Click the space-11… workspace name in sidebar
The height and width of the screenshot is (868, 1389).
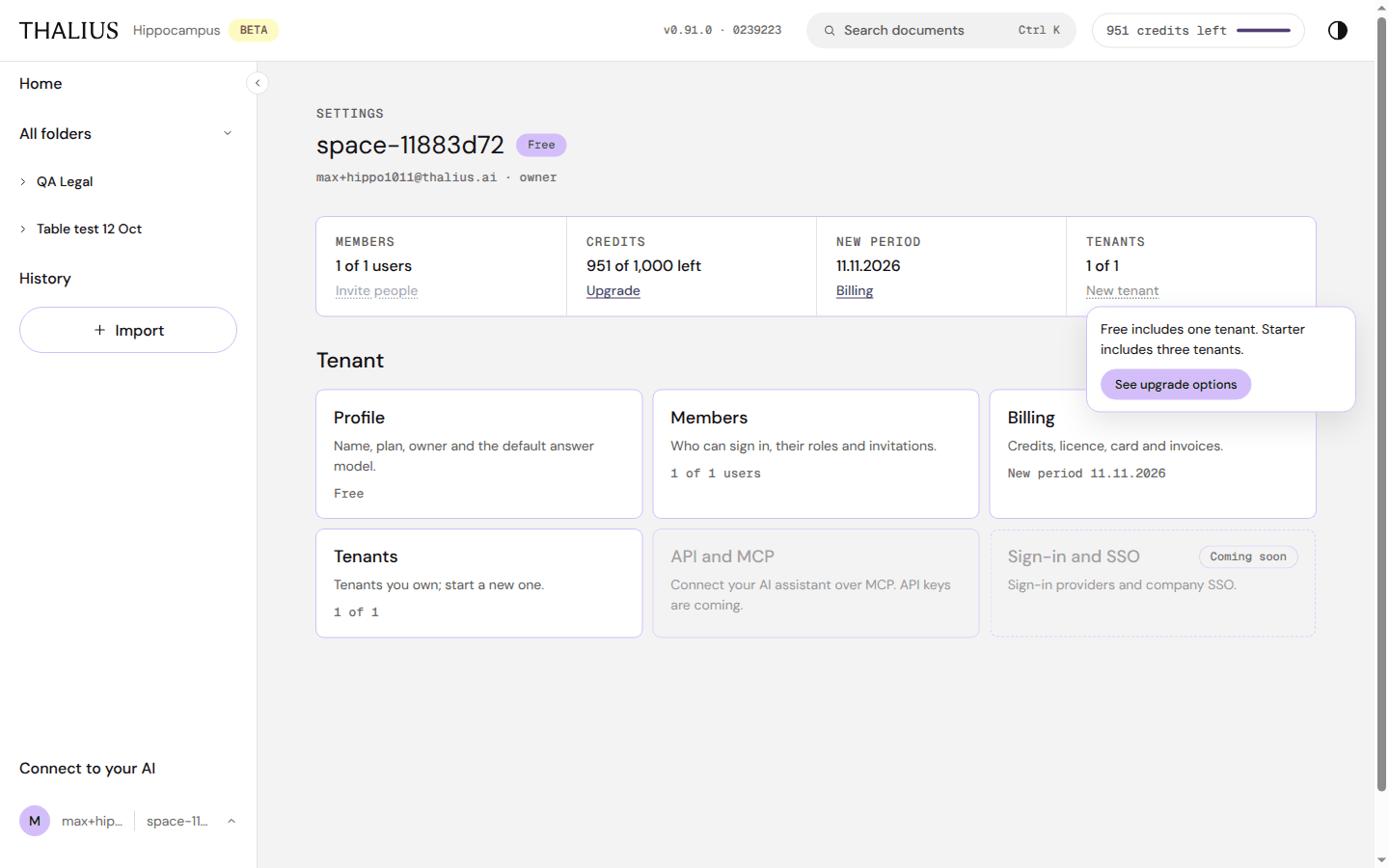(177, 821)
